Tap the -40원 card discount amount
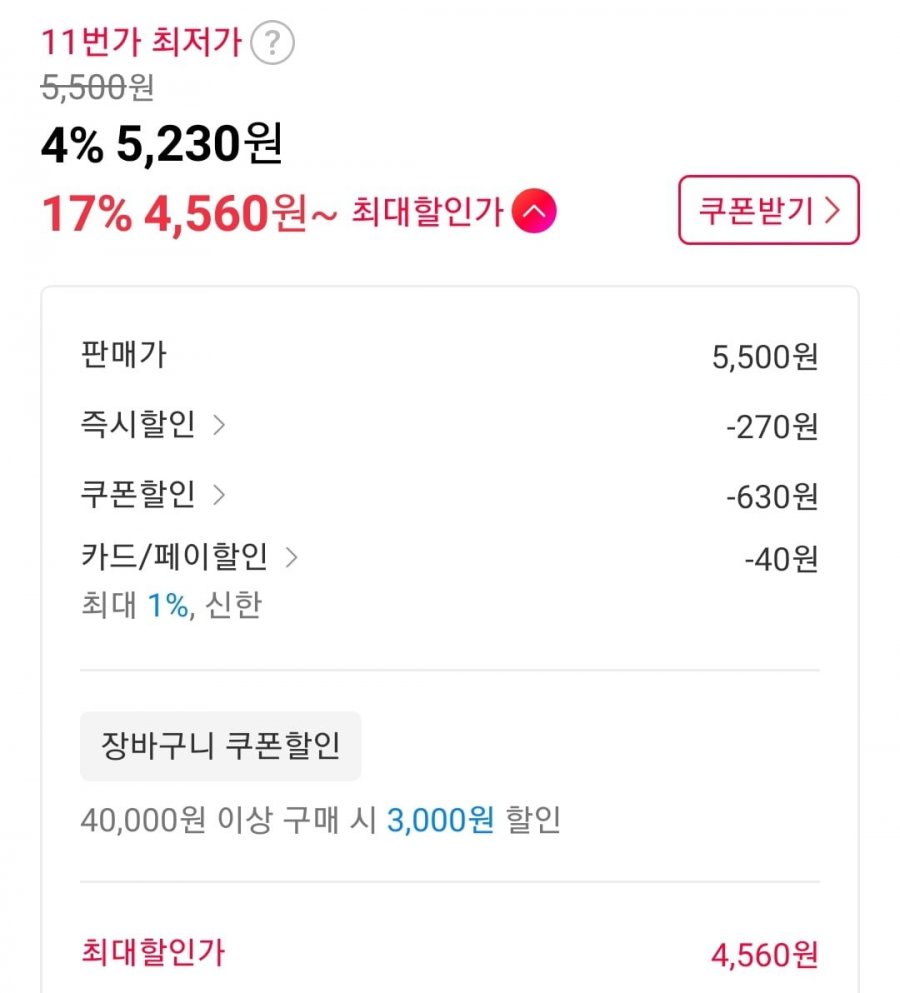The width and height of the screenshot is (900, 993). [x=781, y=559]
